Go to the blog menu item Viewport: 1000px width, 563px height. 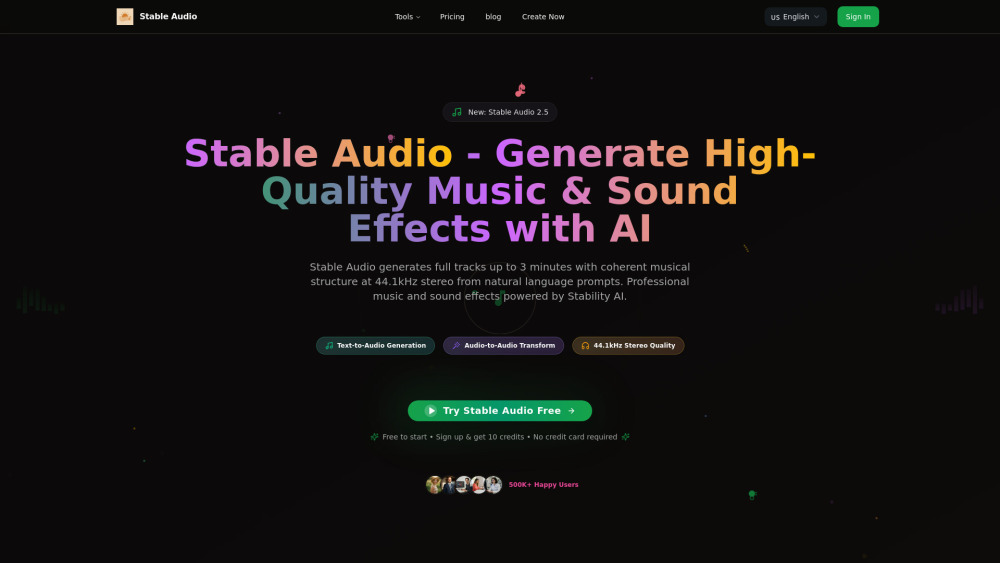pyautogui.click(x=493, y=17)
